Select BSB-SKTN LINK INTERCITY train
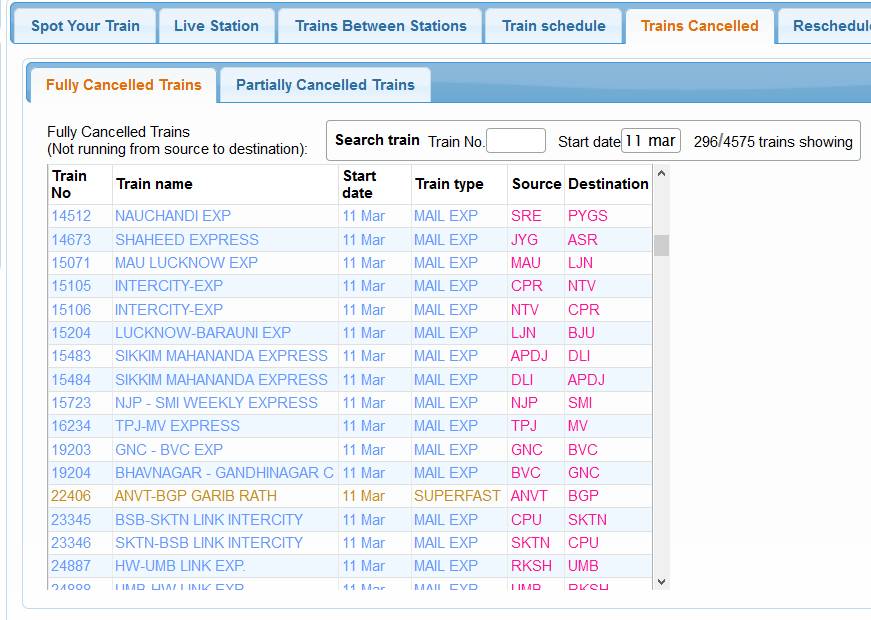This screenshot has height=620, width=871. (x=209, y=520)
